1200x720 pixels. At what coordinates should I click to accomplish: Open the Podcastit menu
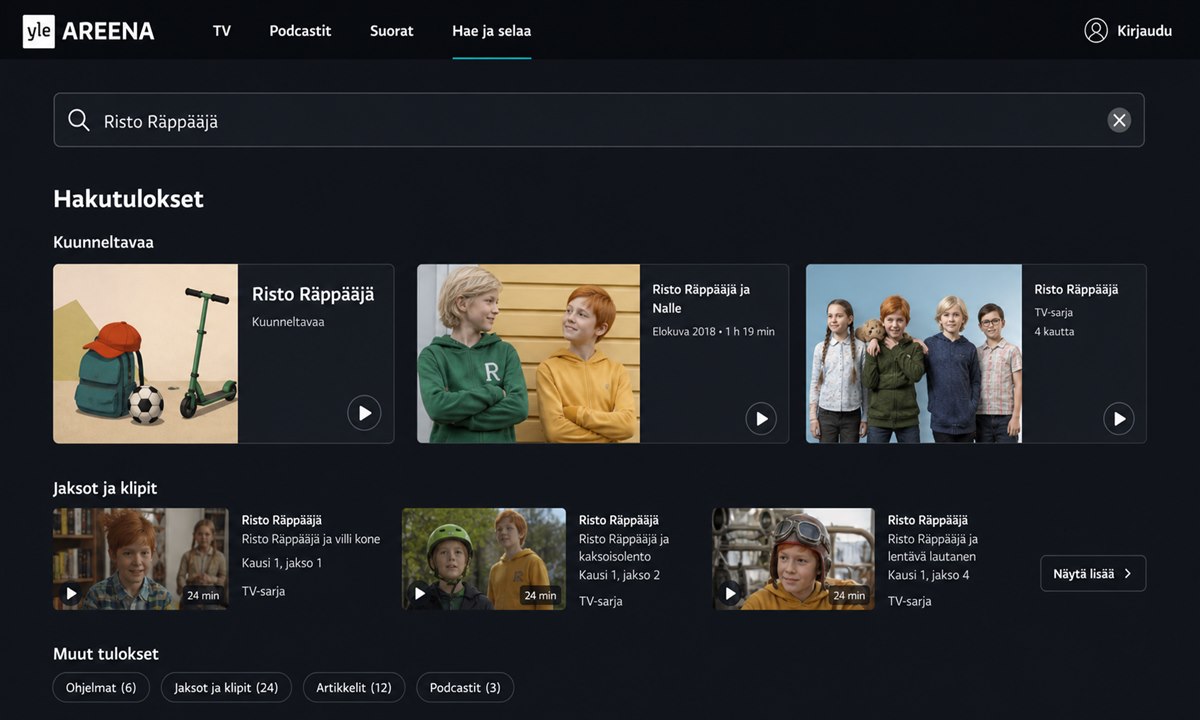coord(300,31)
